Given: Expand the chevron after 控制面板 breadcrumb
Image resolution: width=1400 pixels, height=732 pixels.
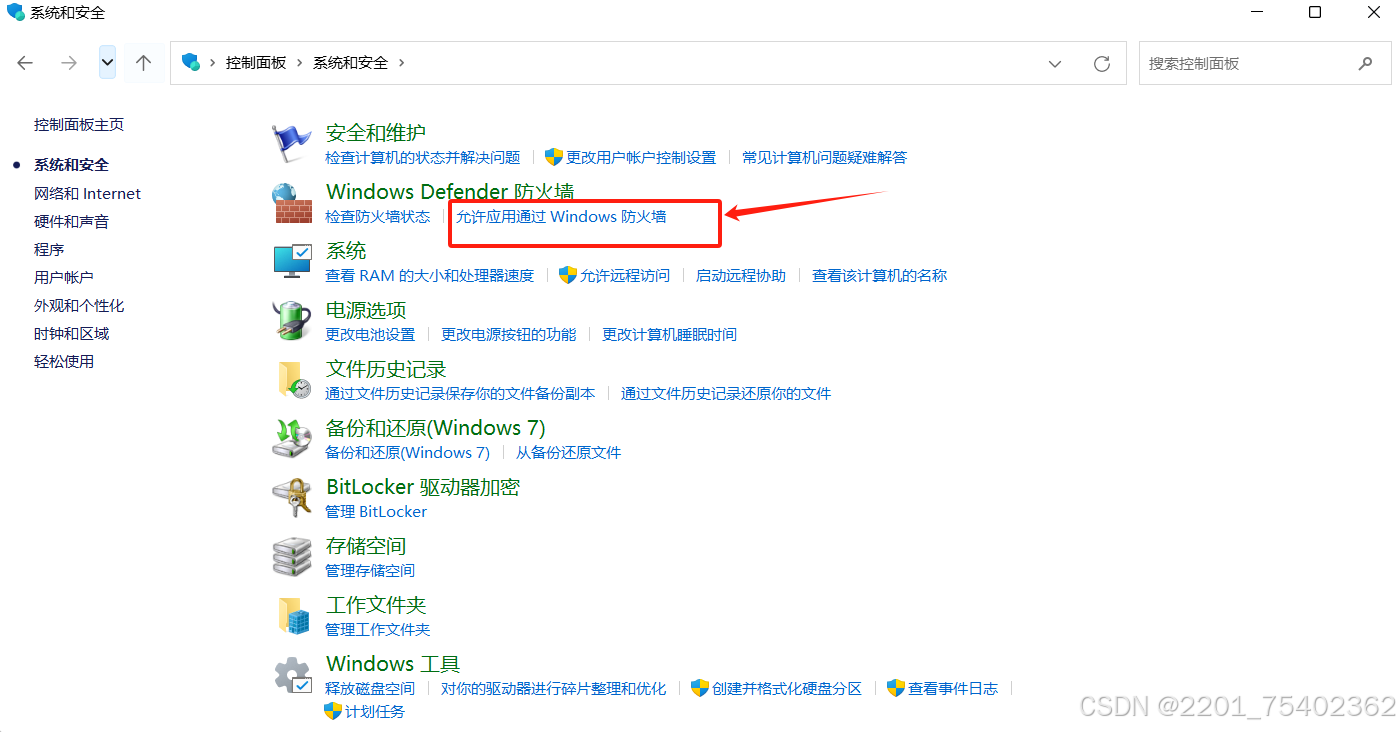Looking at the screenshot, I should (299, 63).
